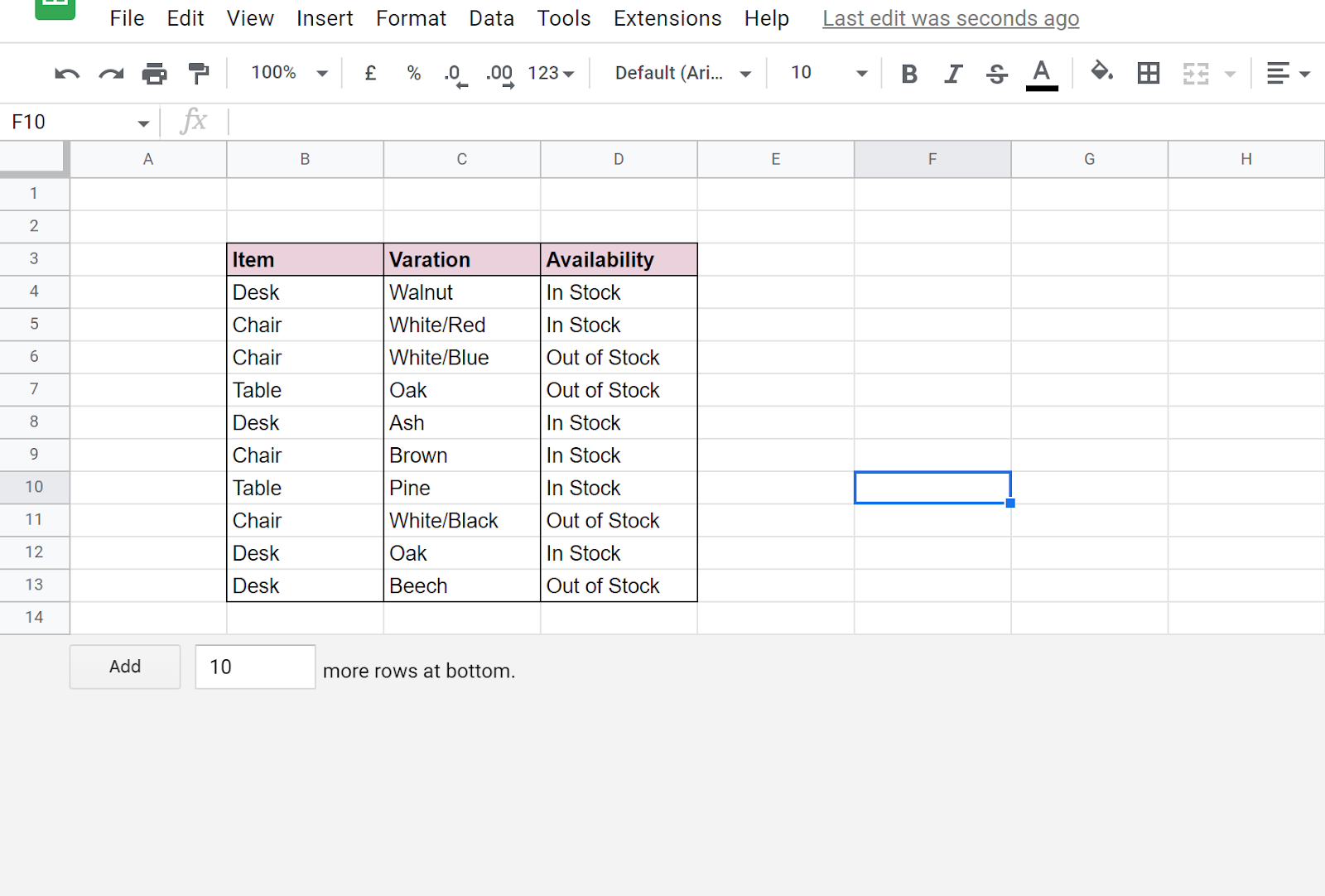Image resolution: width=1325 pixels, height=896 pixels.
Task: Toggle bold formatting
Action: [908, 73]
